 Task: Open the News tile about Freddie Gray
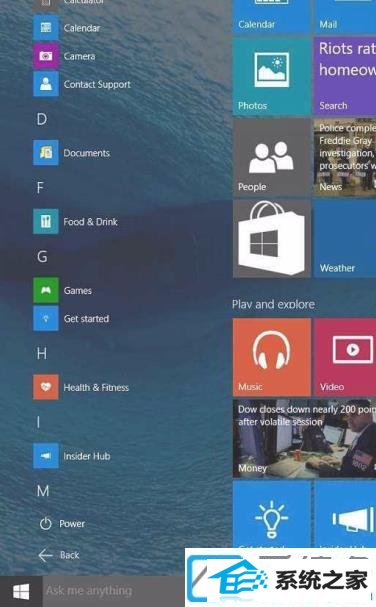click(345, 158)
